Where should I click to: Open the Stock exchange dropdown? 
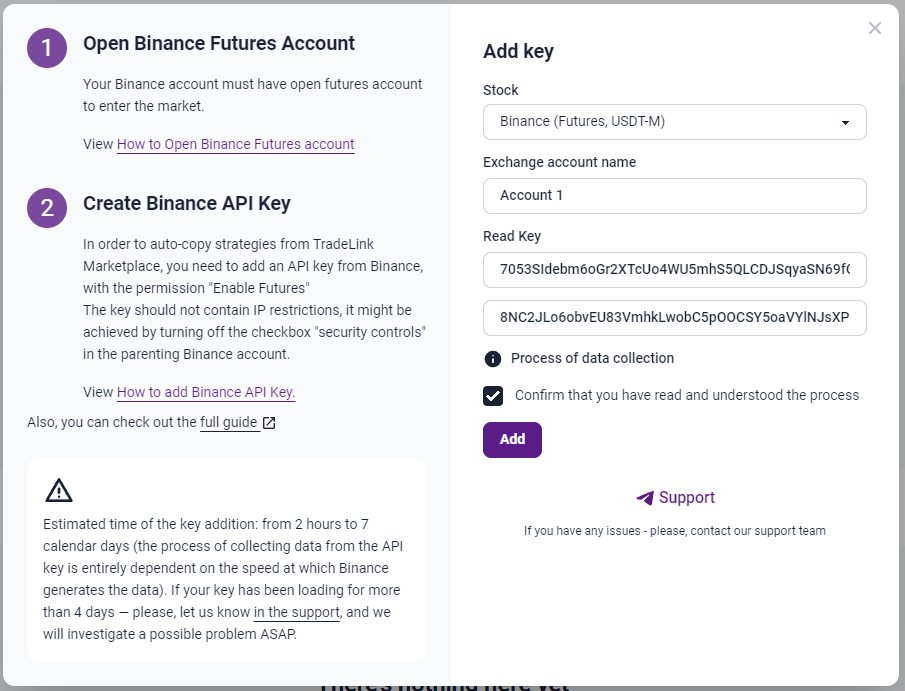tap(674, 122)
